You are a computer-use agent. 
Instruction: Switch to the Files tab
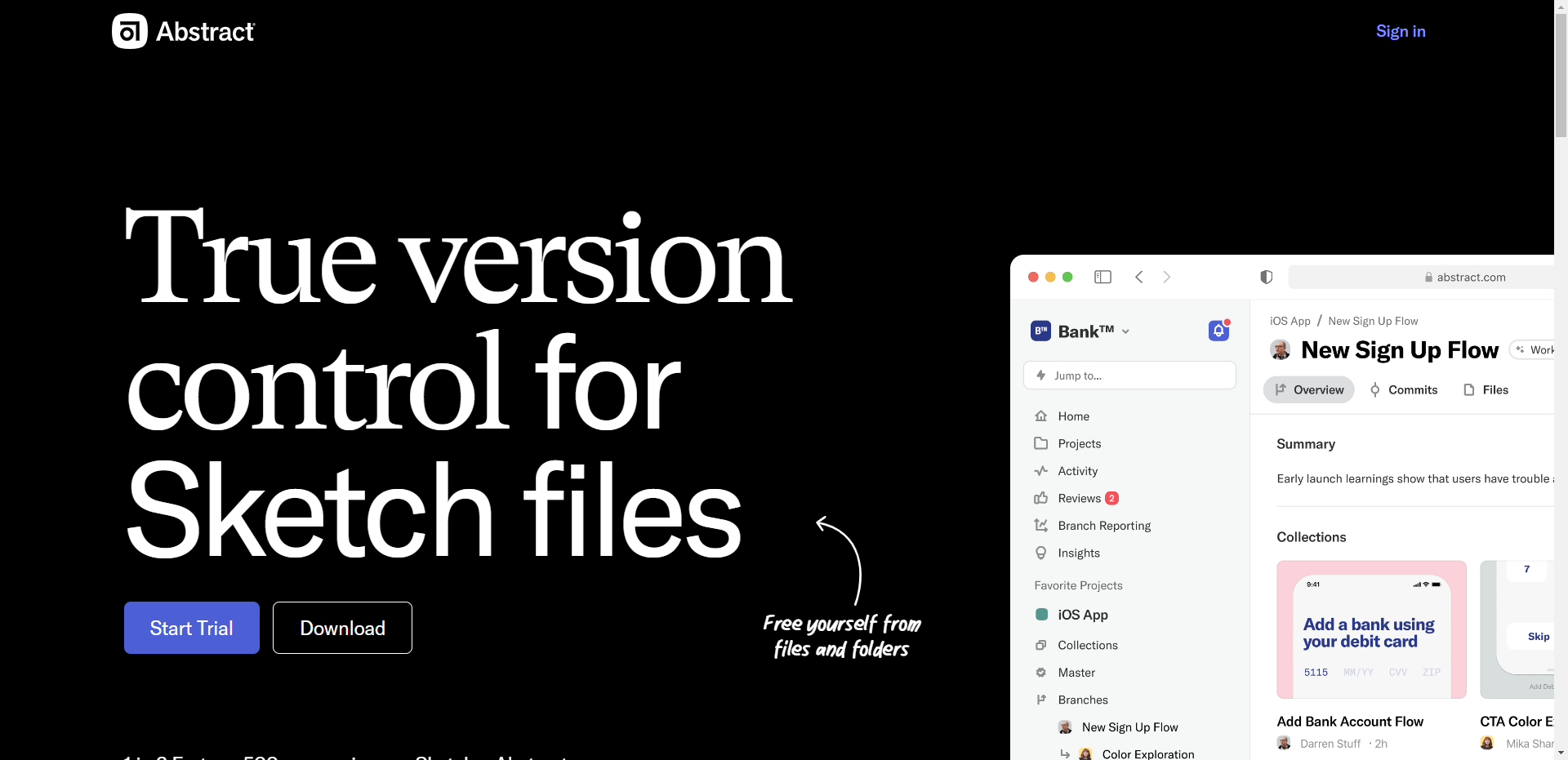pyautogui.click(x=1486, y=389)
